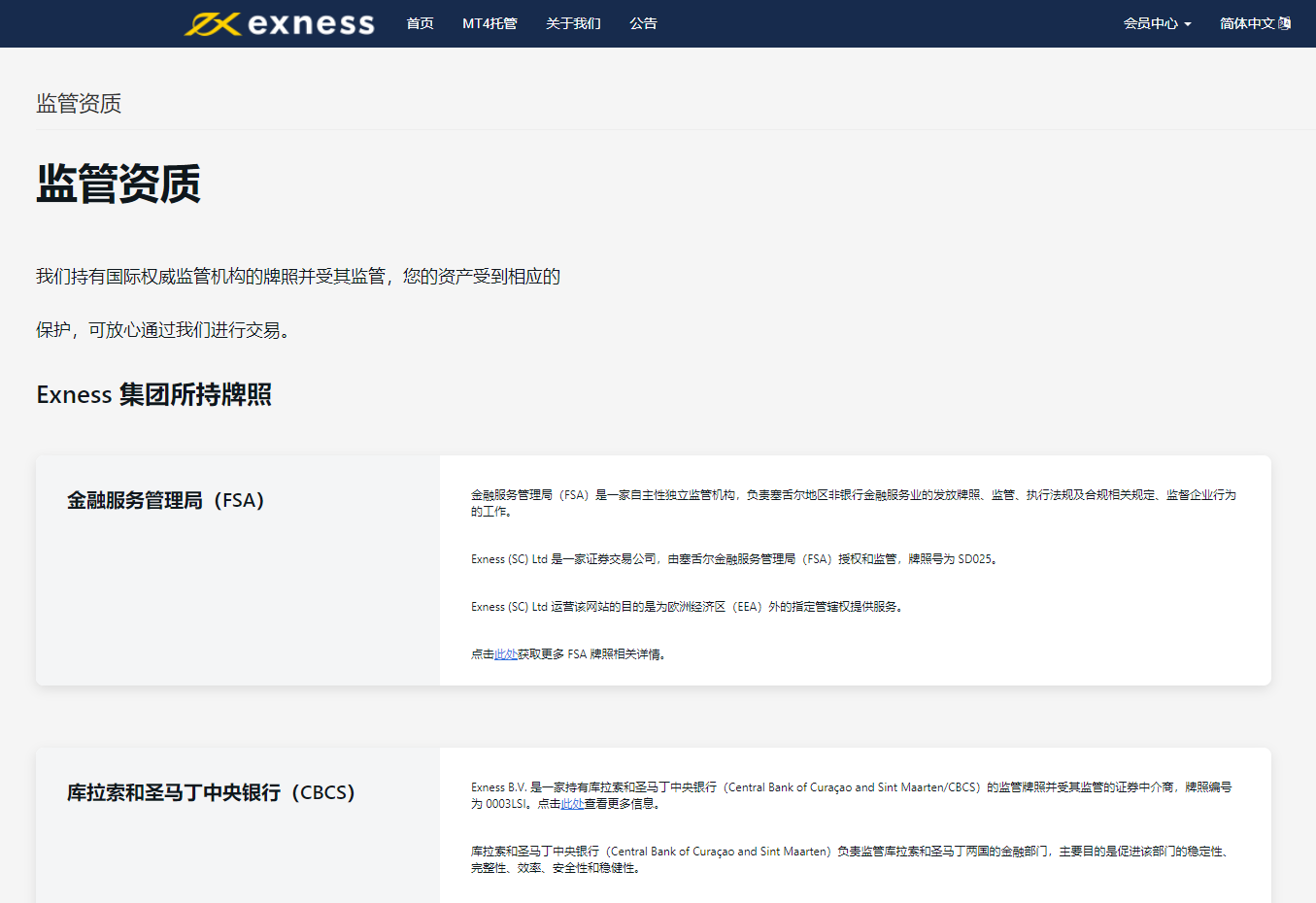Follow the 此处 link for FSA license details

[506, 654]
